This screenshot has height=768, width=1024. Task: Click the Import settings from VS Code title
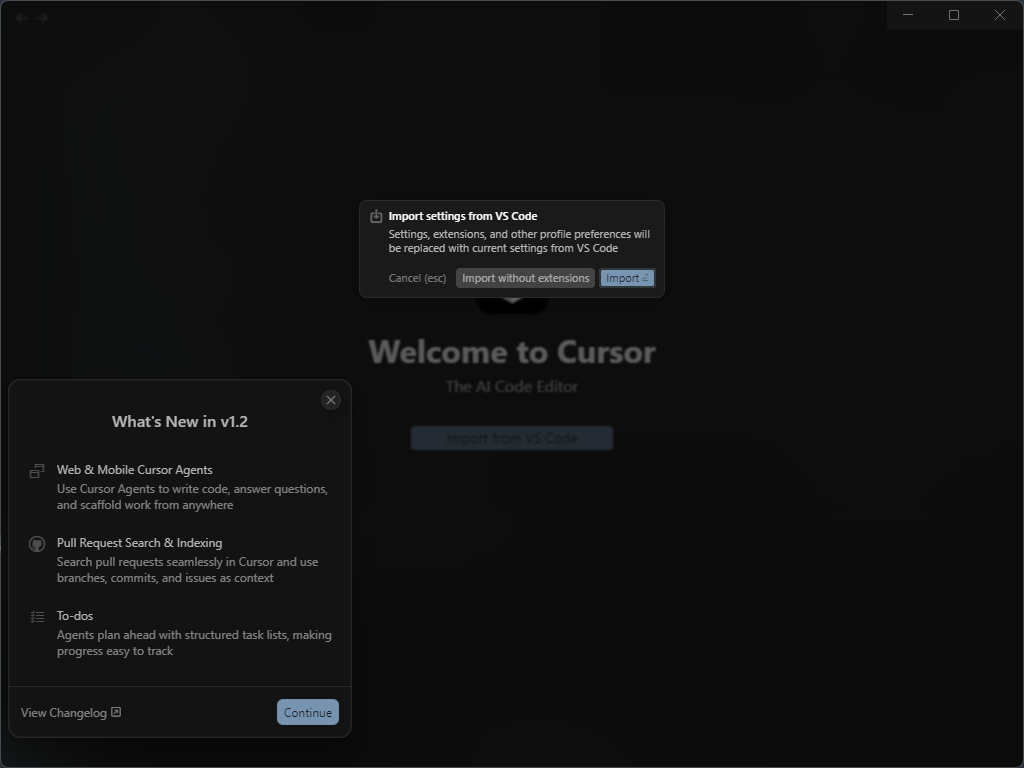click(x=463, y=216)
